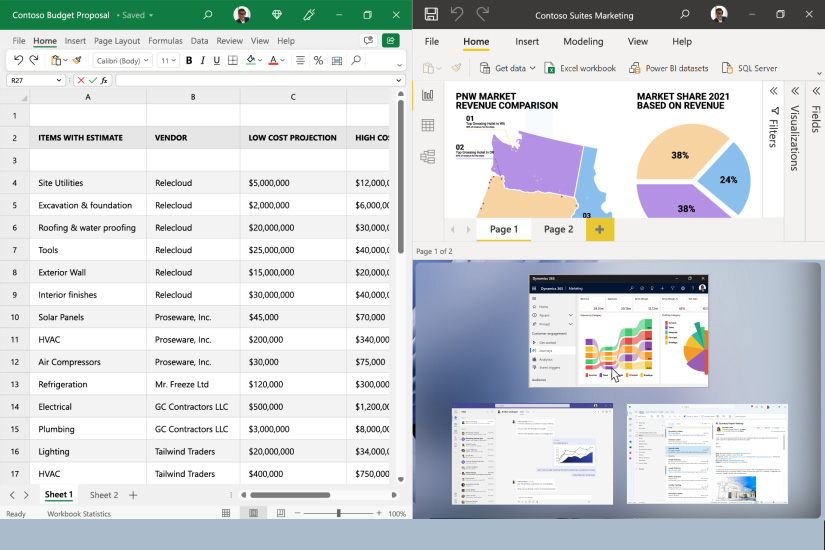The image size is (825, 550).
Task: Adjust the Excel zoom slider
Action: pyautogui.click(x=338, y=513)
